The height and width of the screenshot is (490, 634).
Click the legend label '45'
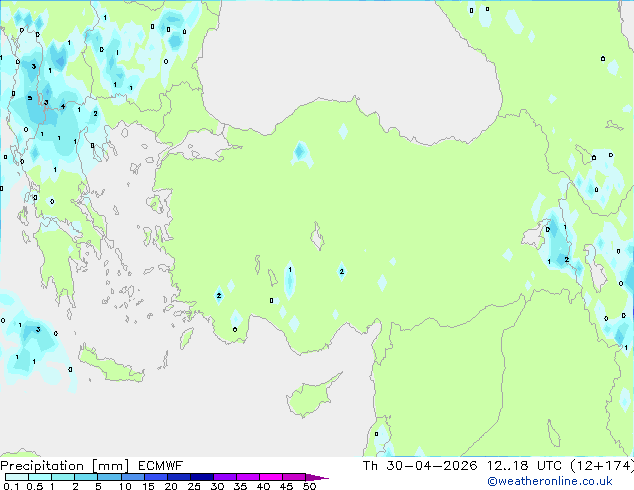tap(286, 486)
